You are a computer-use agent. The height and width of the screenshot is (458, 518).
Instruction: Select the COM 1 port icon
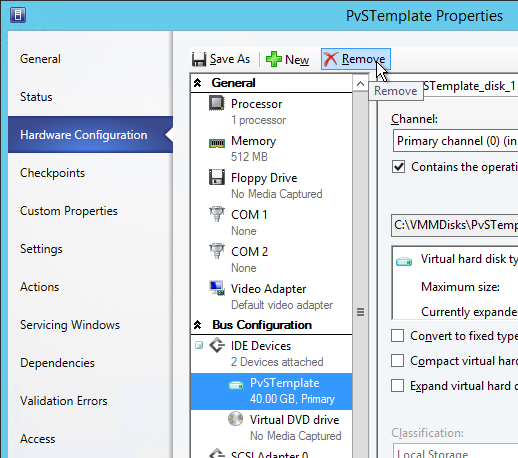pos(217,214)
